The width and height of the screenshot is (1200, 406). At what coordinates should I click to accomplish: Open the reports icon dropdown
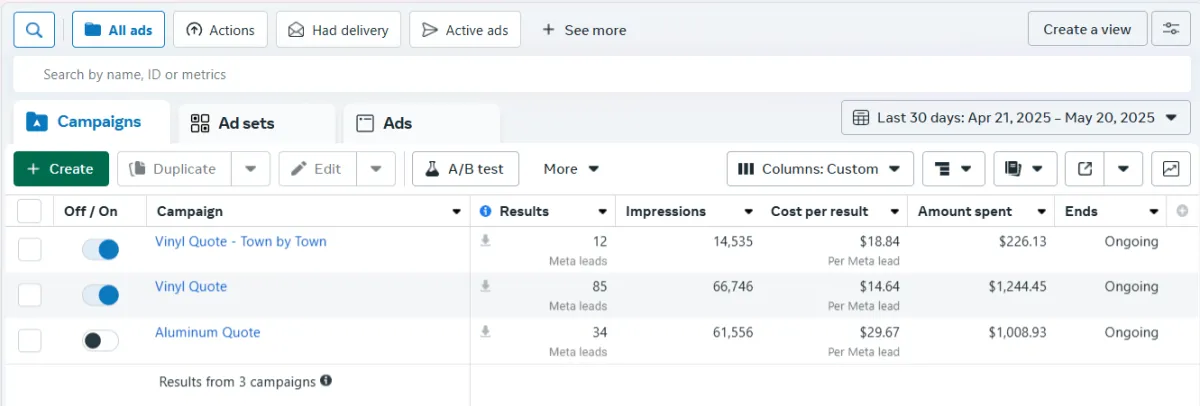[1025, 169]
